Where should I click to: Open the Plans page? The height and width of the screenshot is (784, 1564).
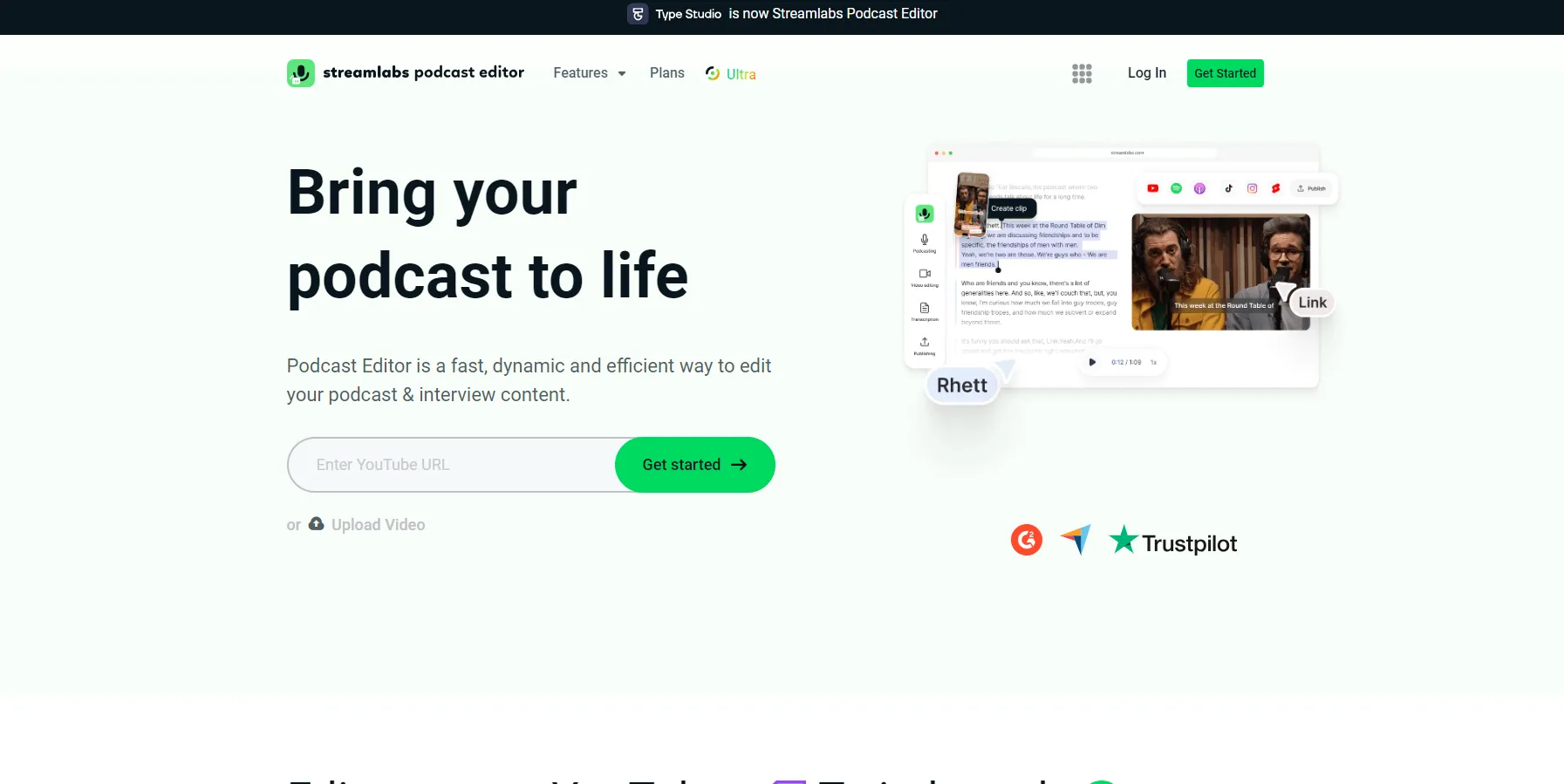(667, 73)
